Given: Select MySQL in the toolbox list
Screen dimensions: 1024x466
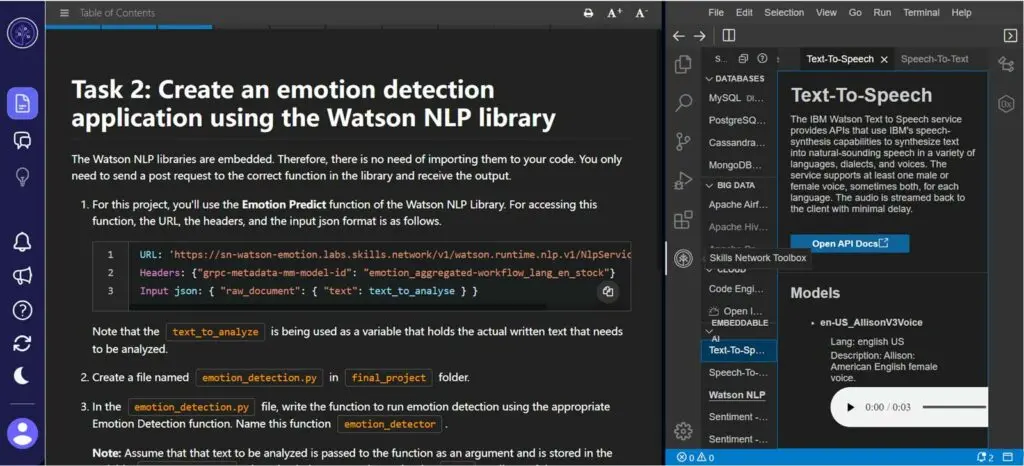Looking at the screenshot, I should [739, 98].
